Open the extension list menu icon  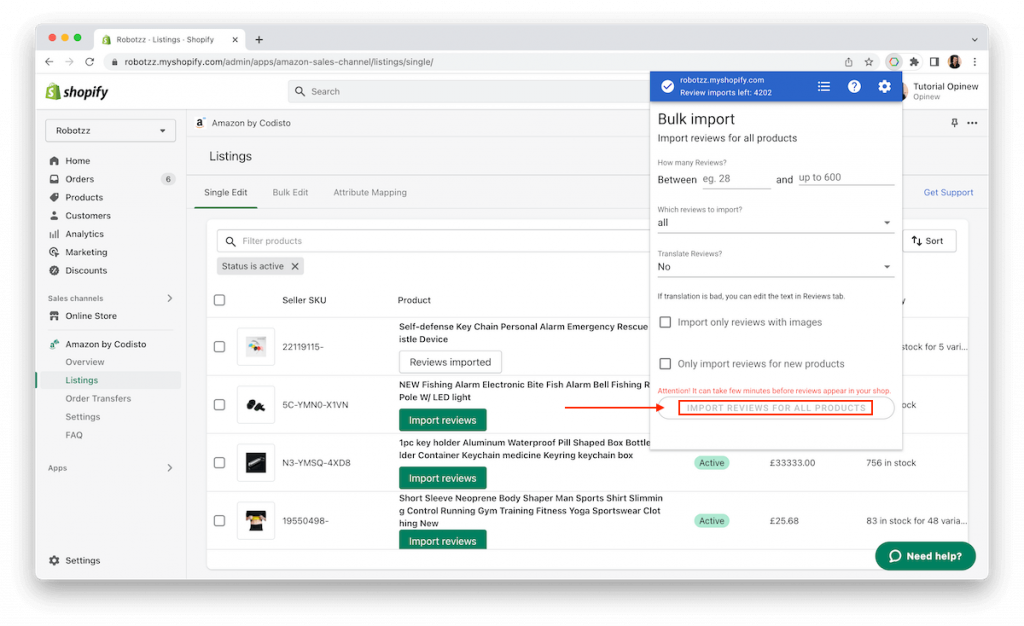pos(824,86)
